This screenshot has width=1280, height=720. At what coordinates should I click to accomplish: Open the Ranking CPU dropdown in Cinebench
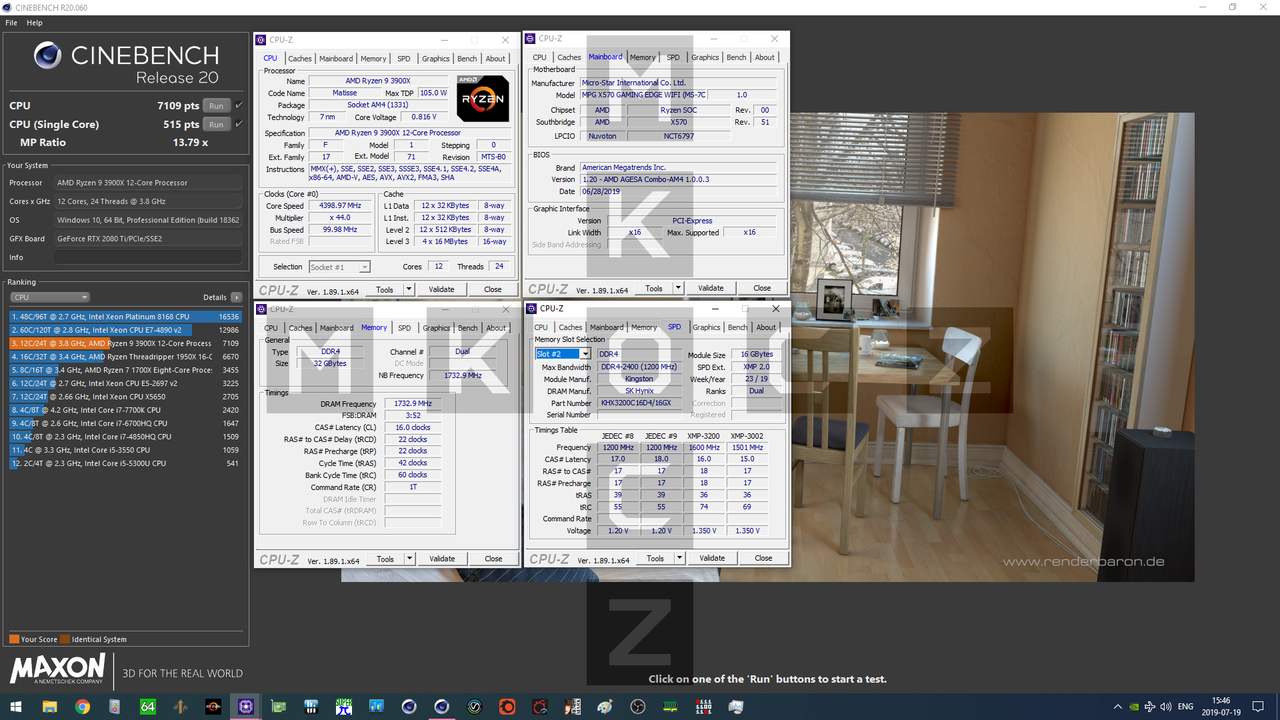[x=50, y=297]
